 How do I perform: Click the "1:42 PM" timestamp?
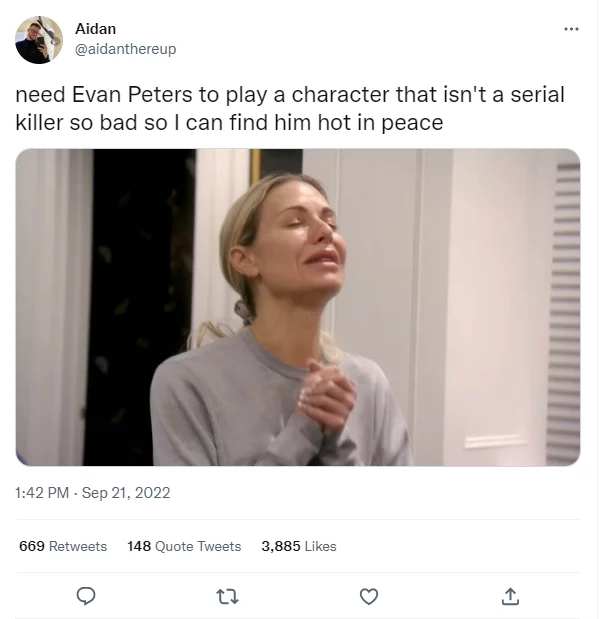pyautogui.click(x=43, y=492)
